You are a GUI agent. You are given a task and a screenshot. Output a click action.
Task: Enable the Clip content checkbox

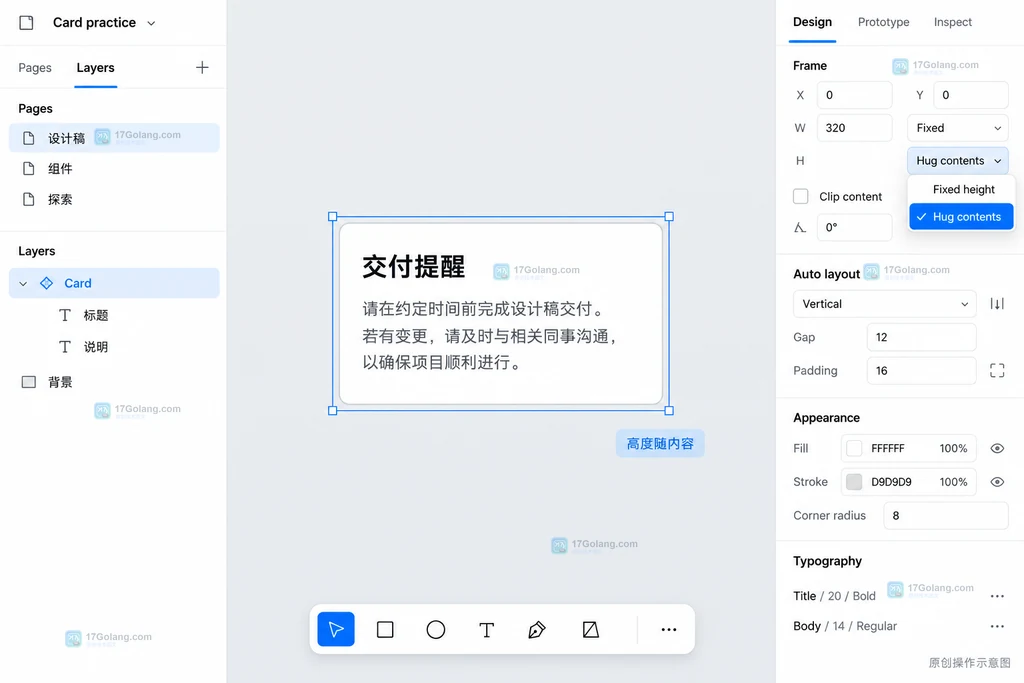click(801, 196)
